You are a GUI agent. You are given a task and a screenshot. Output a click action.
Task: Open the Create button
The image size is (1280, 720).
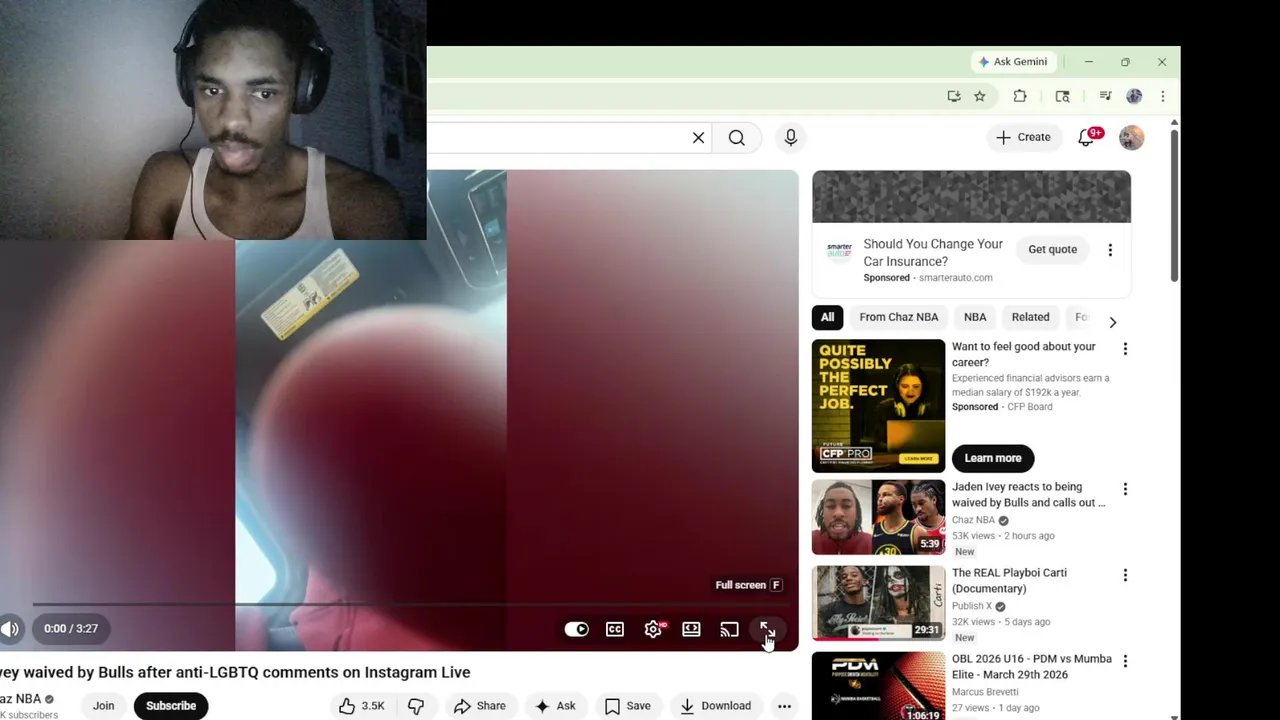1024,138
